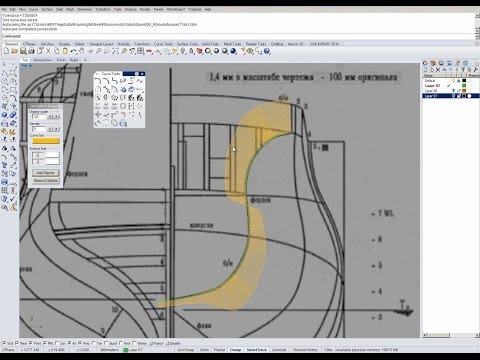
Task: Enable the Tan osnap checkbox
Action: (94, 343)
